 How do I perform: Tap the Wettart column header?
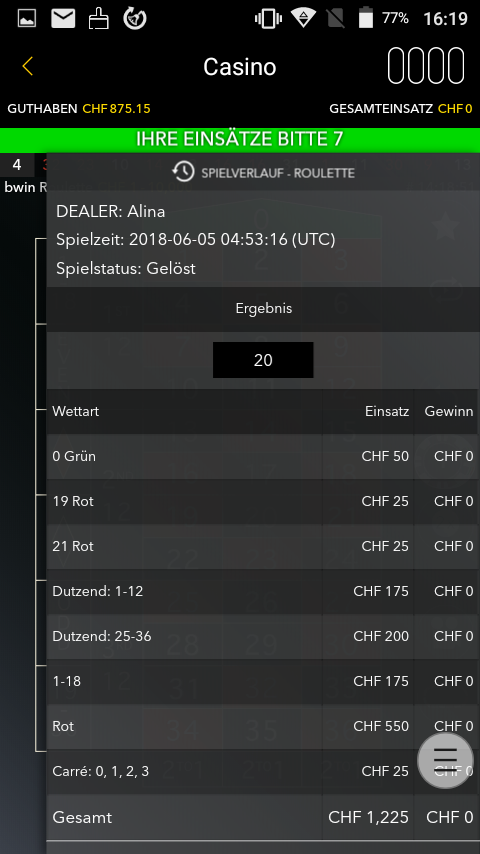point(76,411)
